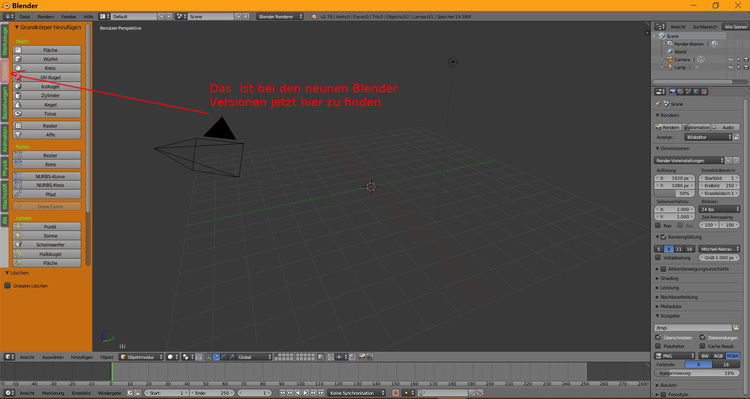Click the Ende frame field
Viewport: 750px width, 399px height.
tap(212, 393)
